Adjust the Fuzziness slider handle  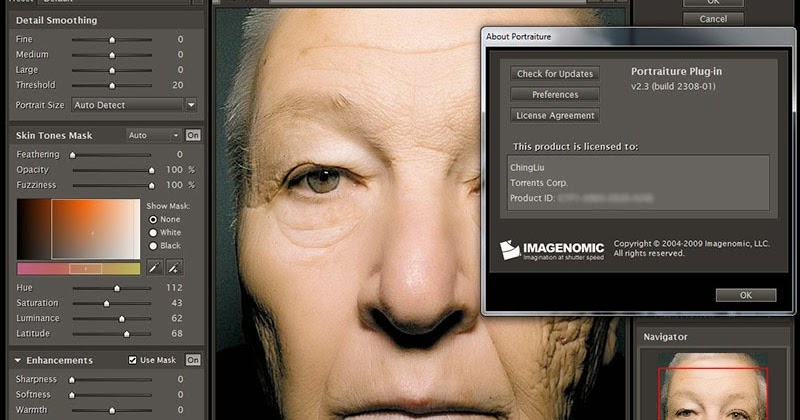pyautogui.click(x=152, y=186)
